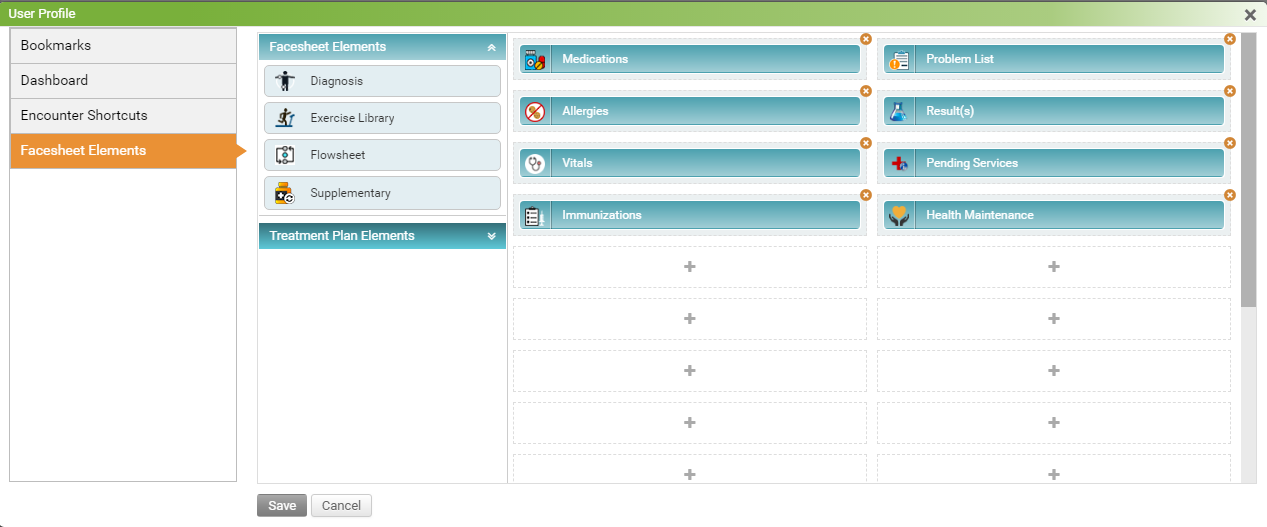This screenshot has height=527, width=1267.
Task: Cancel the profile edits
Action: 341,506
